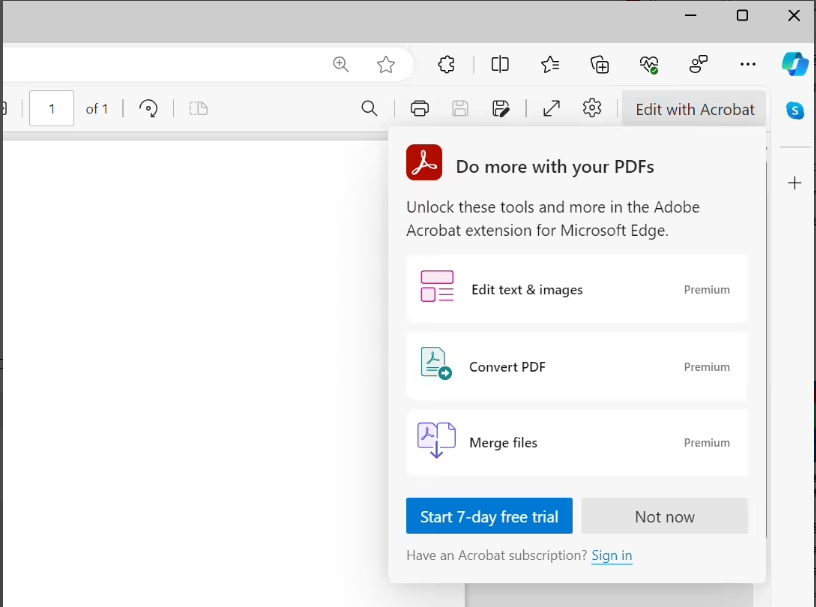816x607 pixels.
Task: Open the Favorites list icon
Action: pos(550,65)
